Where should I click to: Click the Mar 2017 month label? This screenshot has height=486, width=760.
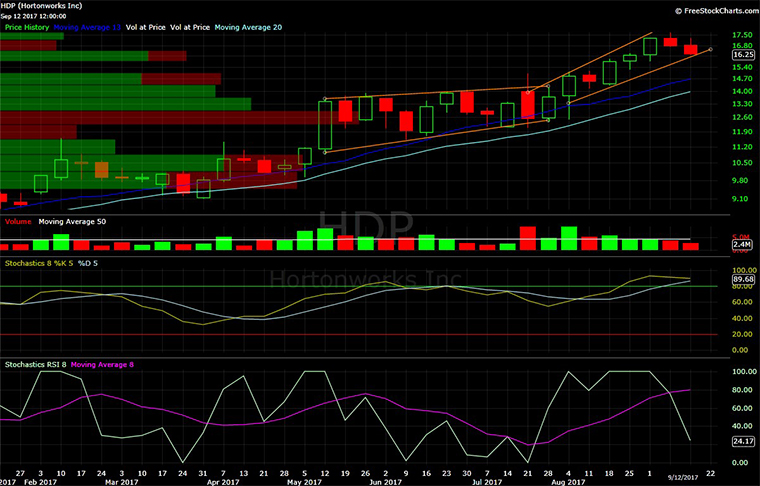(122, 482)
